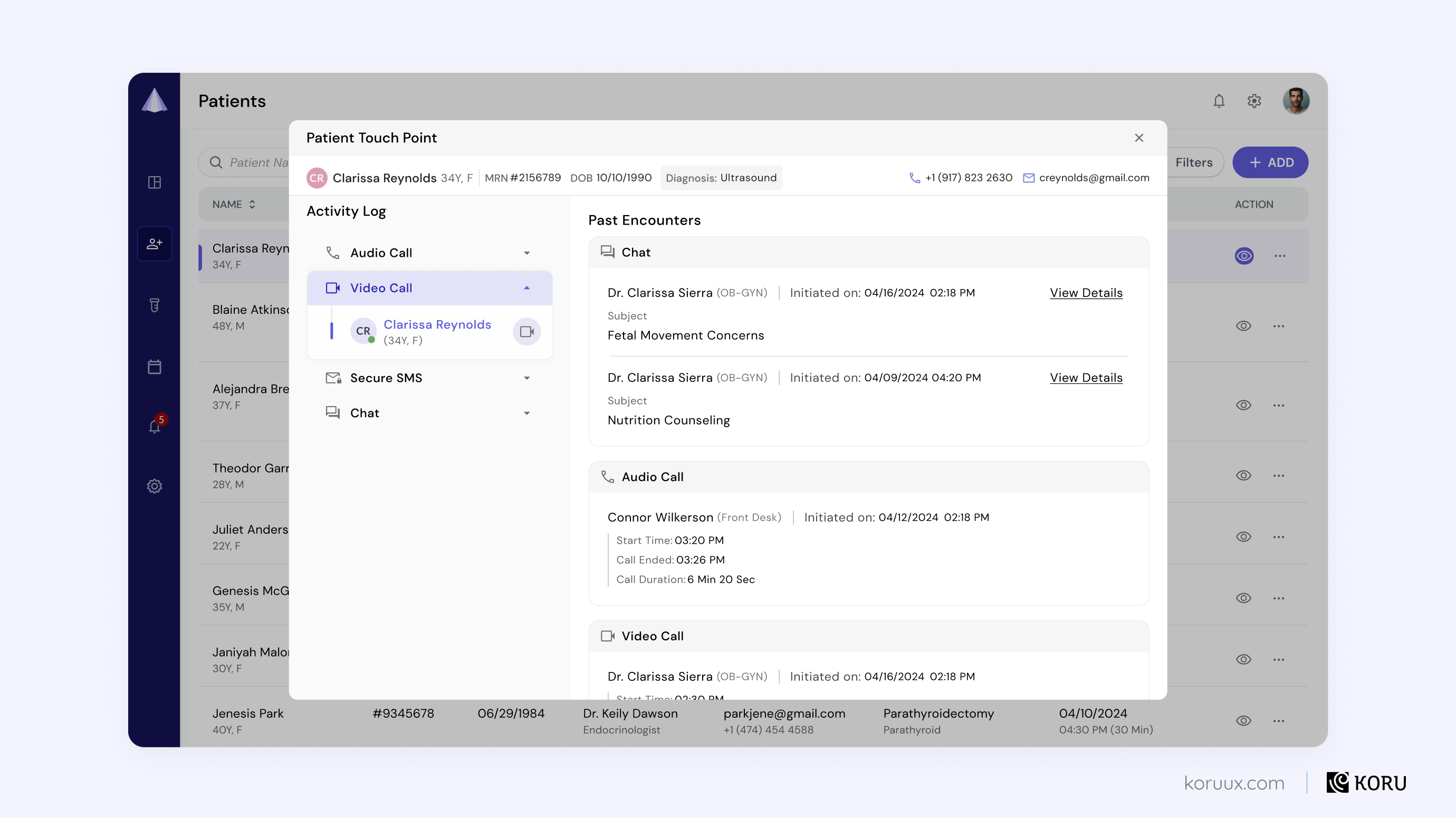
Task: Click the +ADD button
Action: [1270, 162]
